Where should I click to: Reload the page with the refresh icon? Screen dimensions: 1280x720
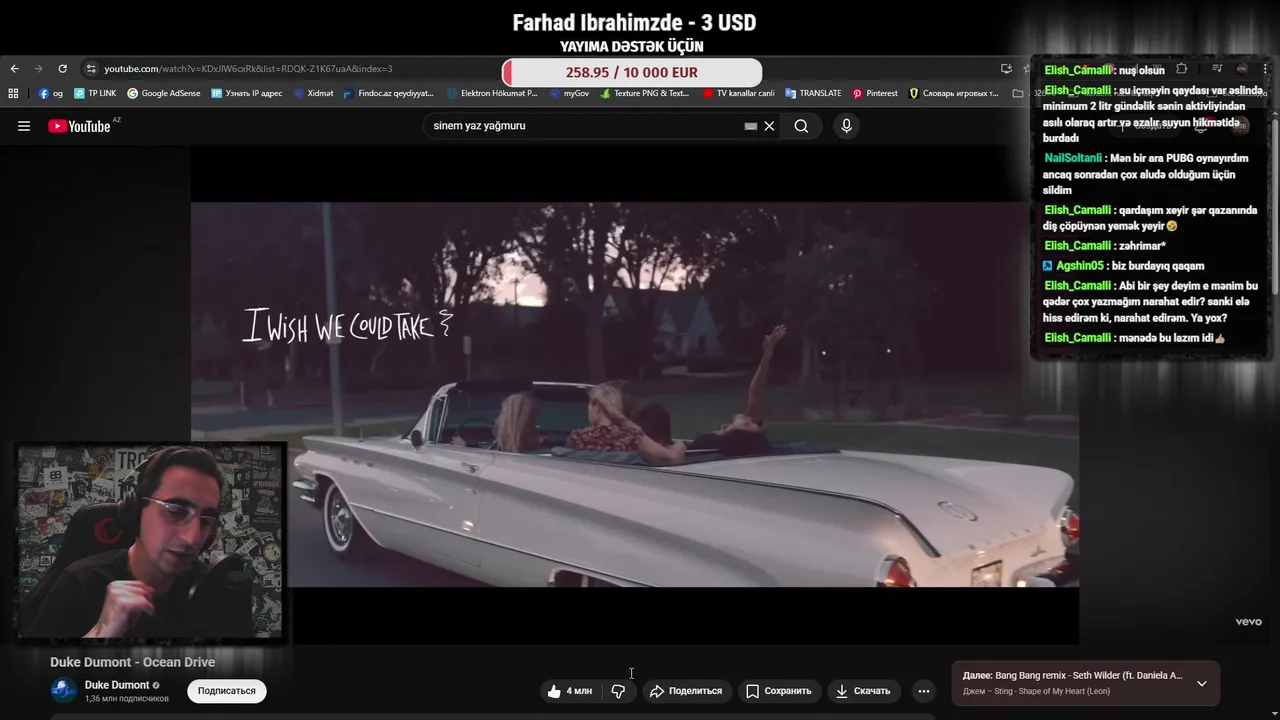[62, 69]
